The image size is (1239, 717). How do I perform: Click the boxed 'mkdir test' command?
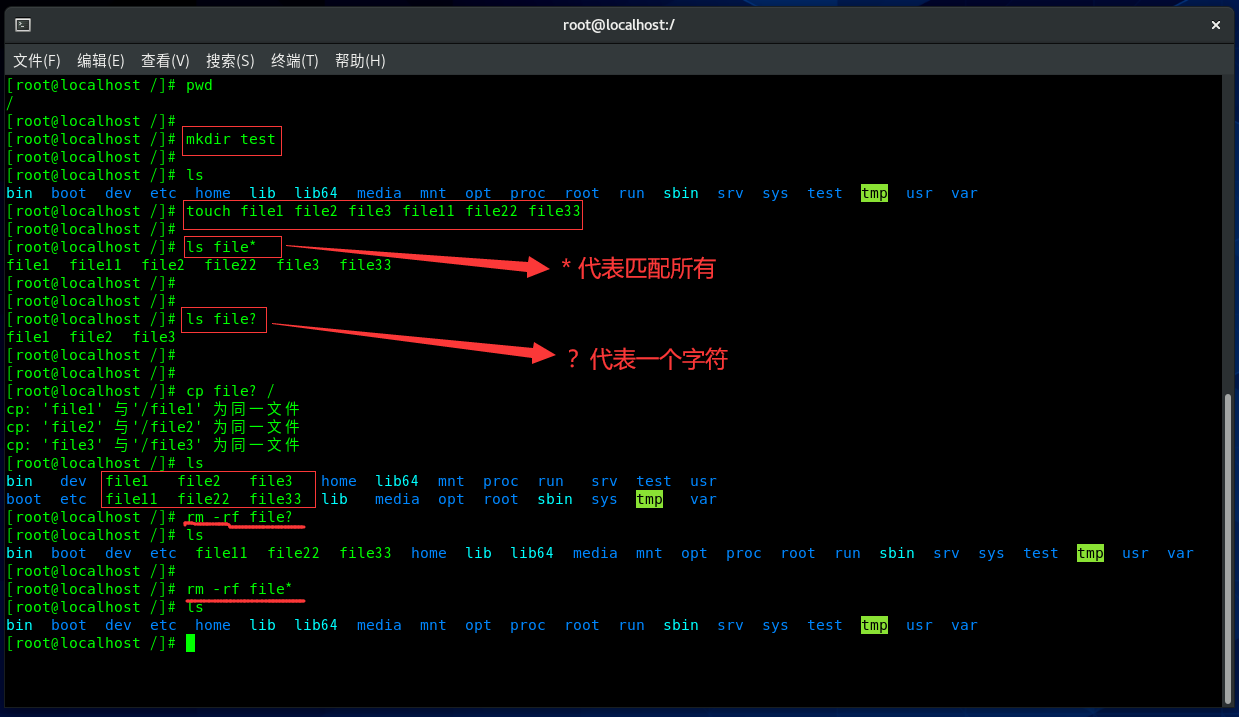231,140
